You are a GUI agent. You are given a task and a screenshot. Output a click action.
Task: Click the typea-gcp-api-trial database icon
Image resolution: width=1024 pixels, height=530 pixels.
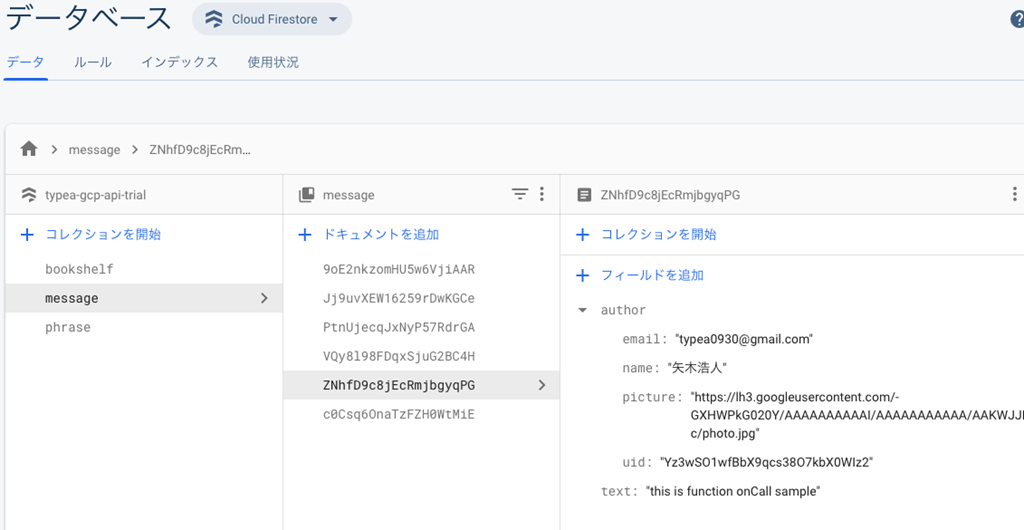pyautogui.click(x=29, y=195)
